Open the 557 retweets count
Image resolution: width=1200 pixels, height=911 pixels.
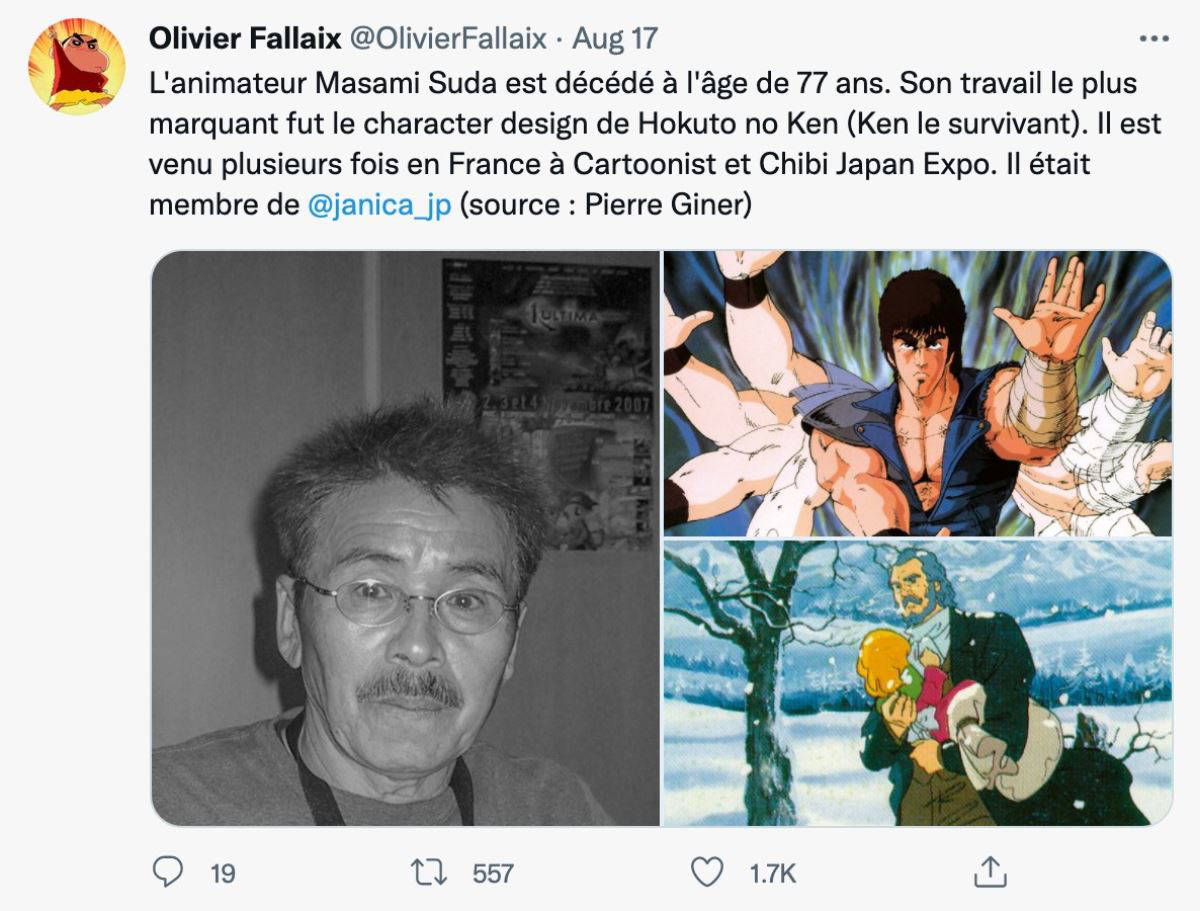pyautogui.click(x=492, y=873)
